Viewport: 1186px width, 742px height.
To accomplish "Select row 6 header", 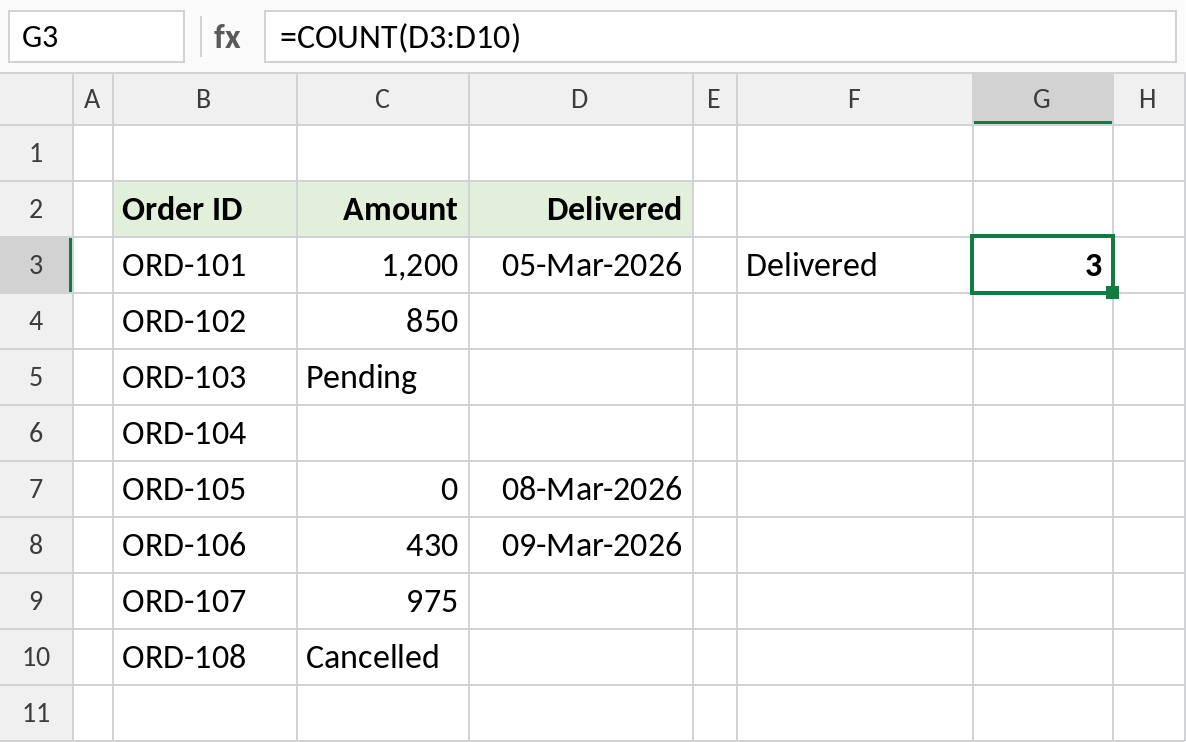I will (36, 433).
